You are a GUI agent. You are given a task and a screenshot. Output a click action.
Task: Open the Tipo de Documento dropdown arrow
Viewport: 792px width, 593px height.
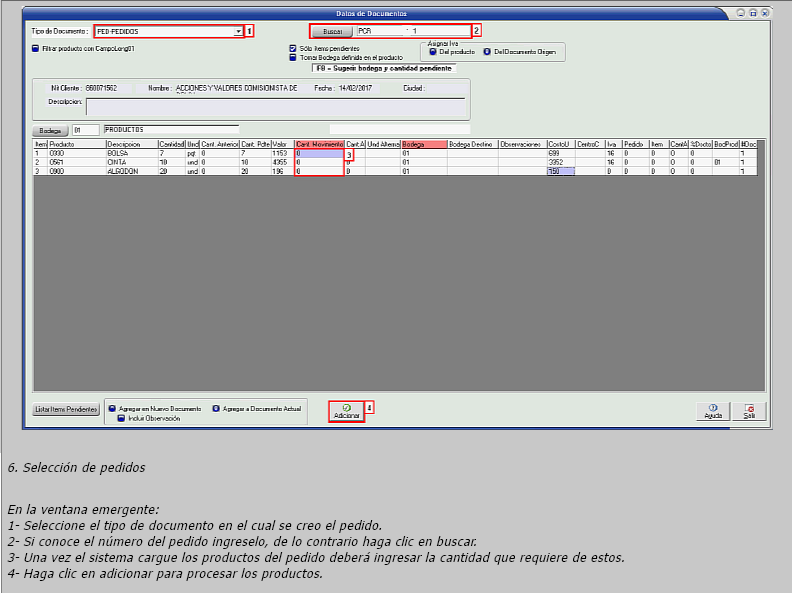point(238,32)
